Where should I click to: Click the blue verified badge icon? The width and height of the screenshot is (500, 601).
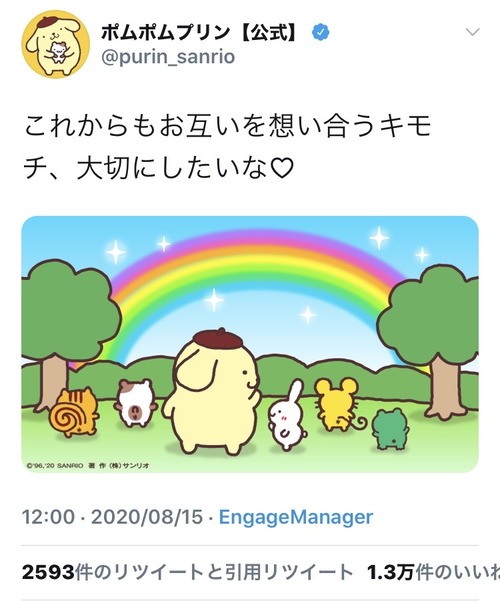[321, 33]
